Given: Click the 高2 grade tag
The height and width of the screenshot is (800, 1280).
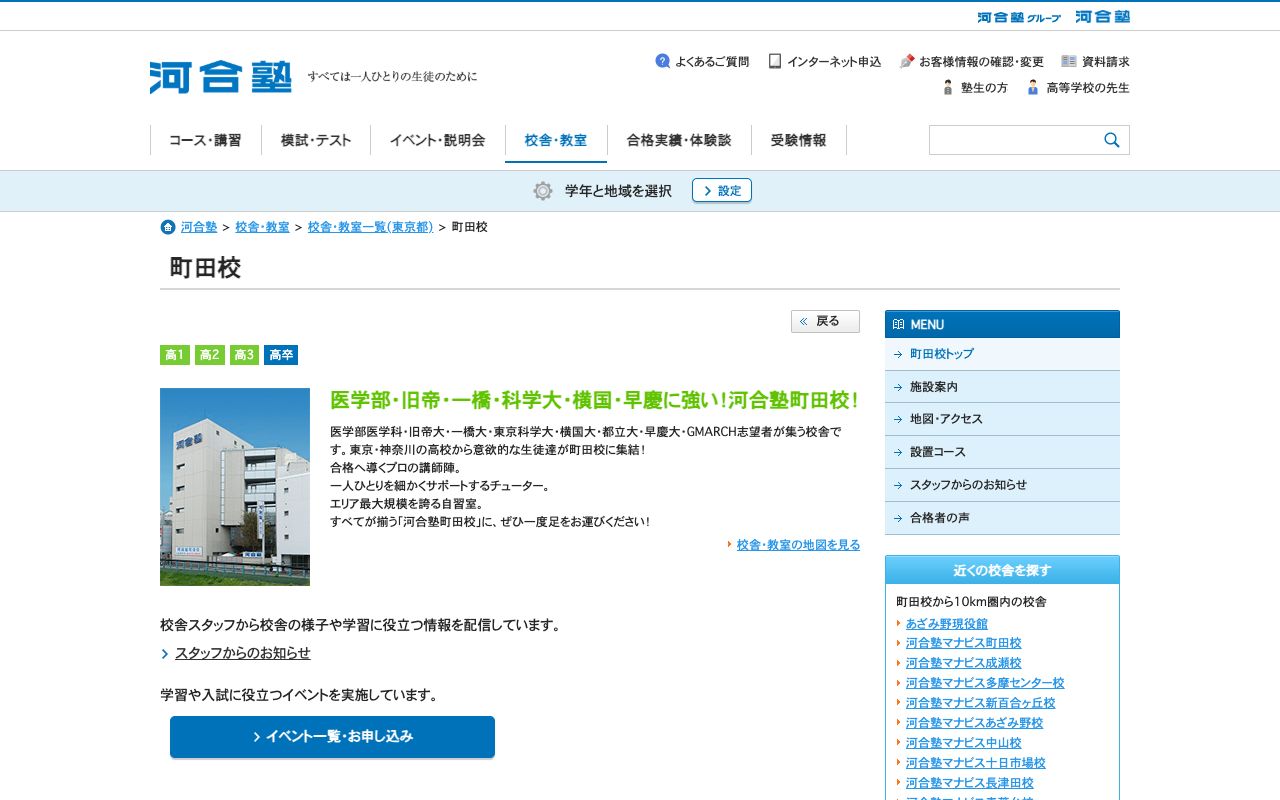Looking at the screenshot, I should tap(210, 355).
